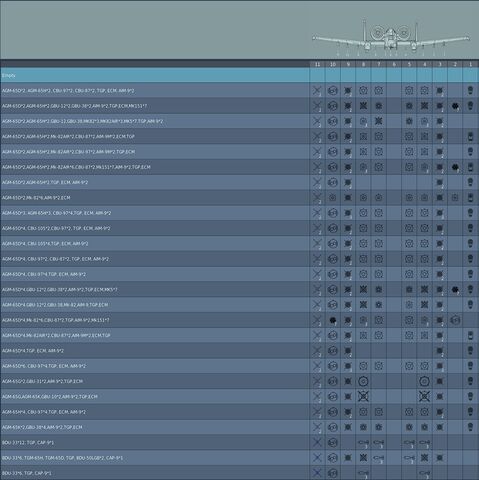
Task: Click the A-10 aircraft pylon diagram
Action: click(391, 38)
